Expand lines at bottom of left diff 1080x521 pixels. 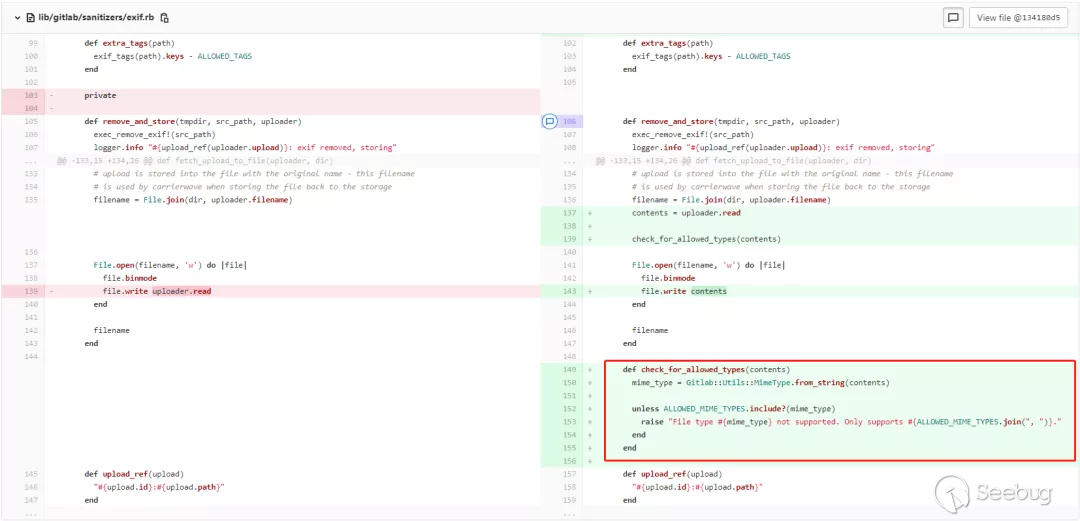tap(33, 513)
